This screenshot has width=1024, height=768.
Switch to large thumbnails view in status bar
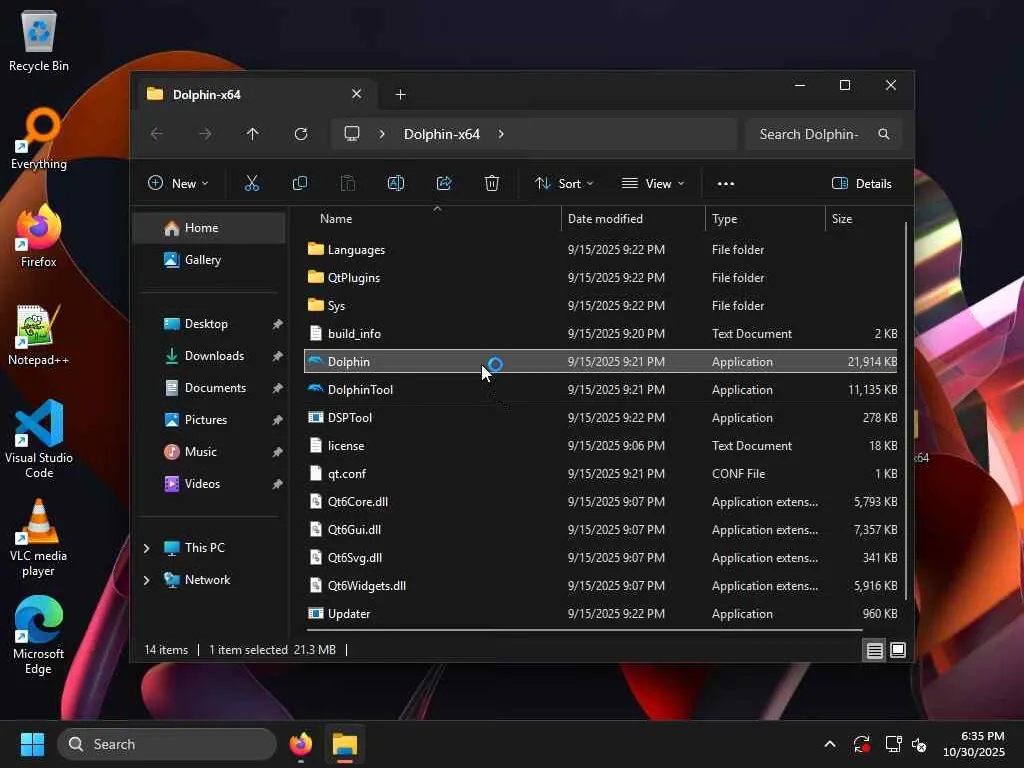tap(898, 650)
